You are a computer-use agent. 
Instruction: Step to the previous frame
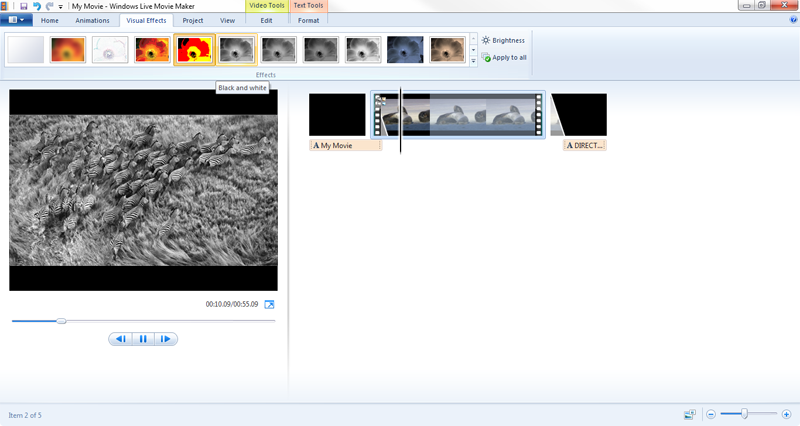click(x=120, y=339)
